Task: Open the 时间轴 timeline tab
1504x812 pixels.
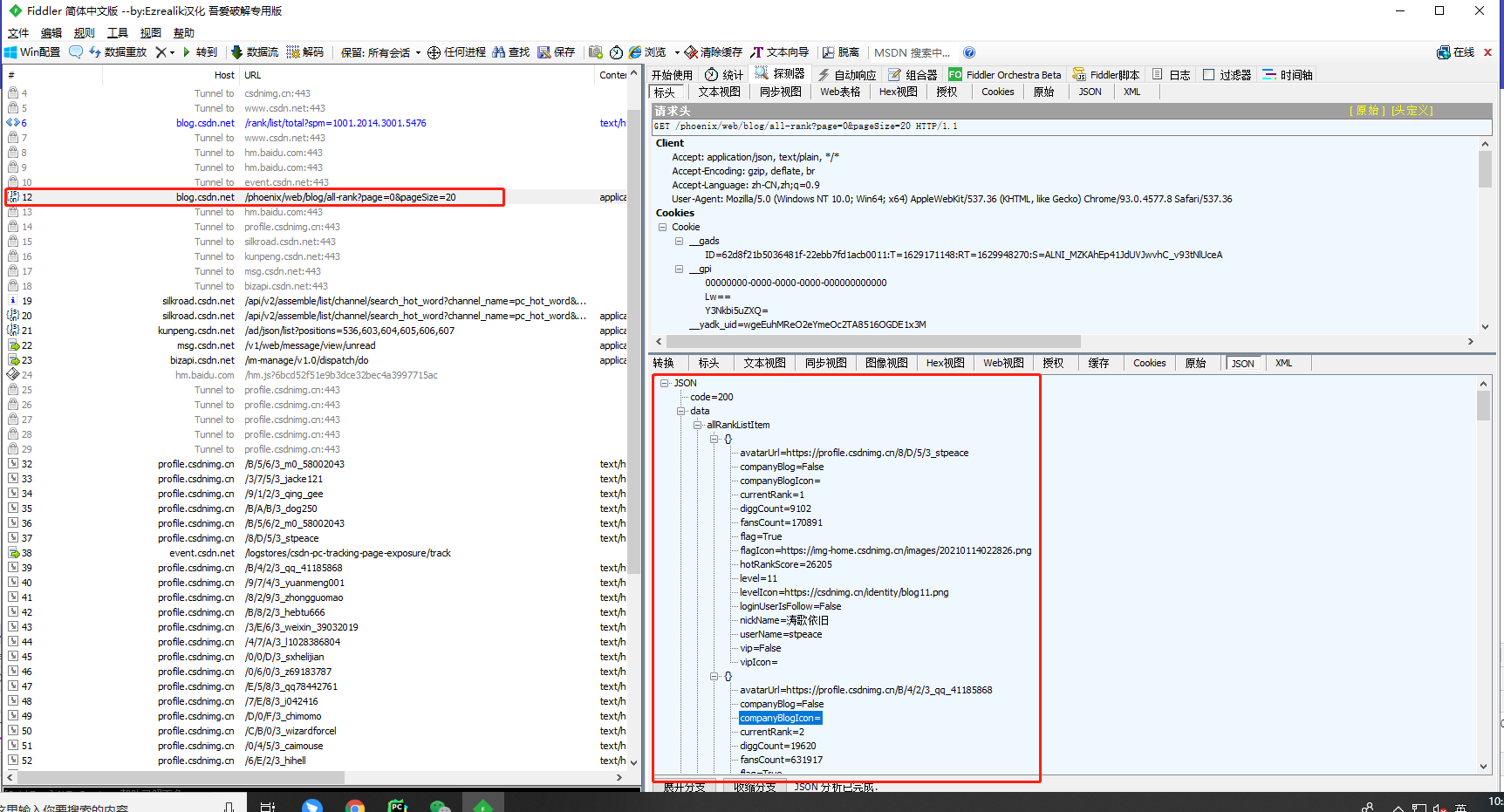Action: coord(1288,75)
